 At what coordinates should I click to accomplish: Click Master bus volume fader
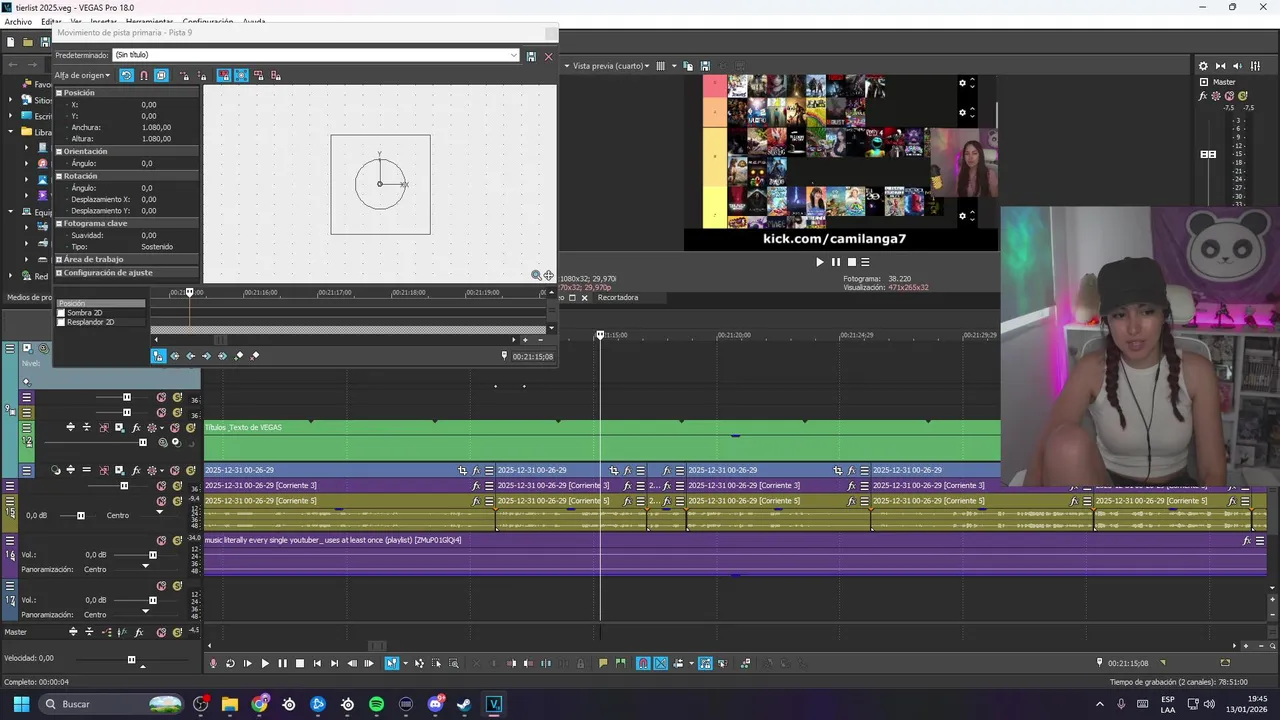point(1208,154)
